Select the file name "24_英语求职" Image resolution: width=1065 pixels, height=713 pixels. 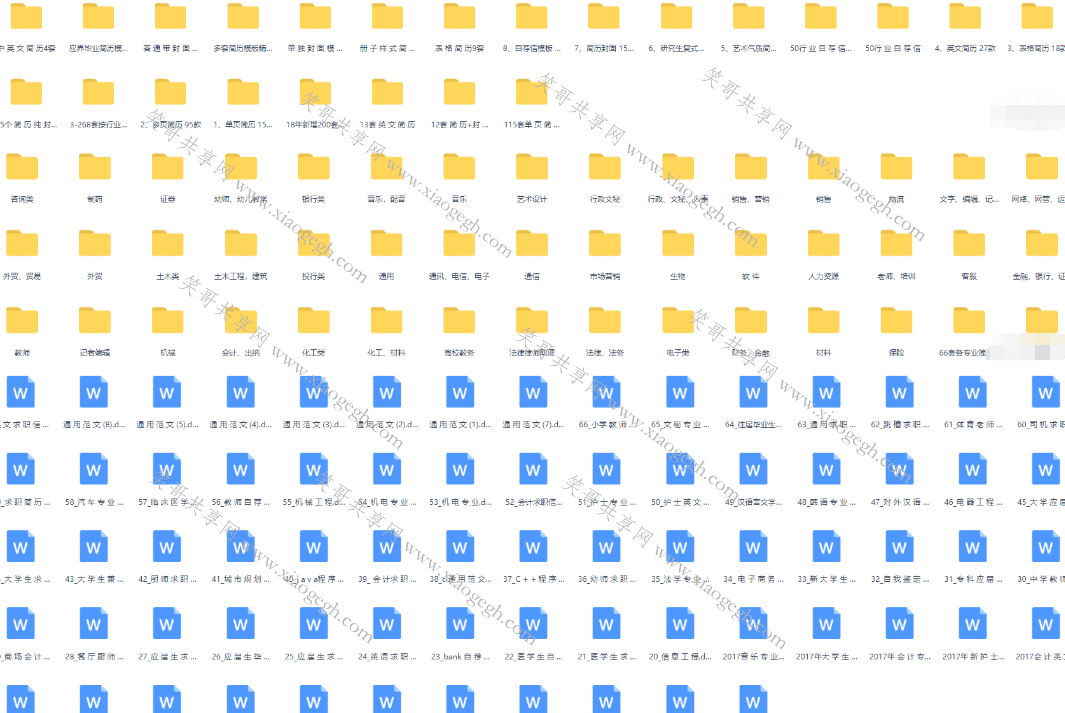[386, 657]
